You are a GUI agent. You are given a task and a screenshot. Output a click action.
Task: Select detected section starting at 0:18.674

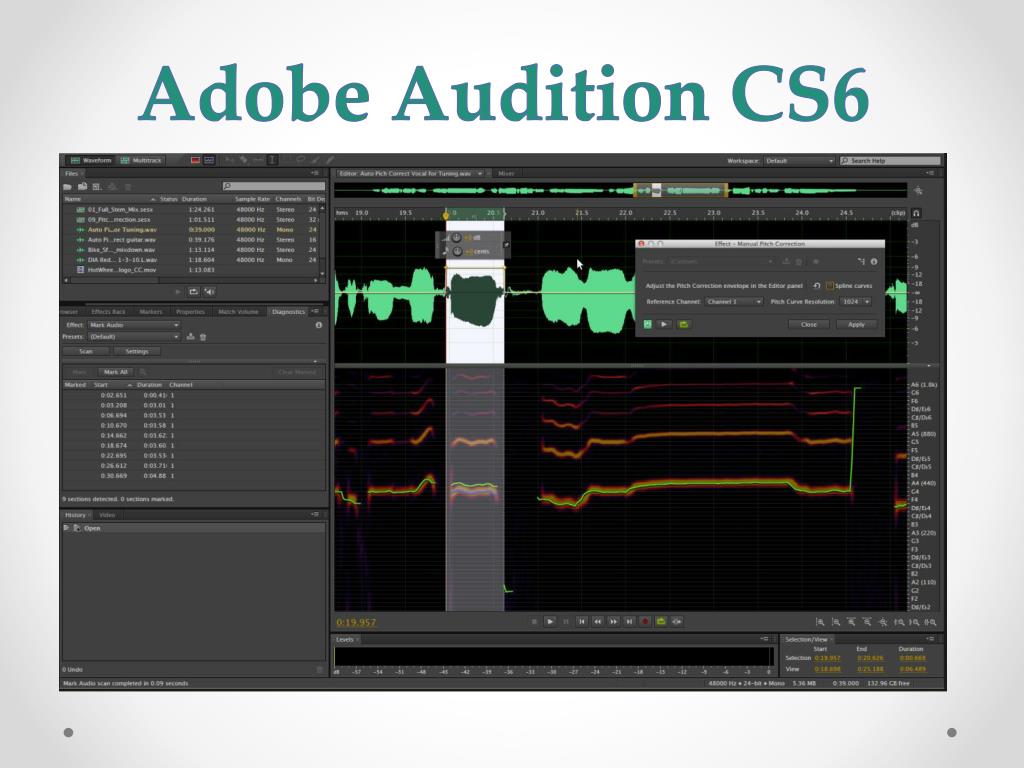click(193, 445)
